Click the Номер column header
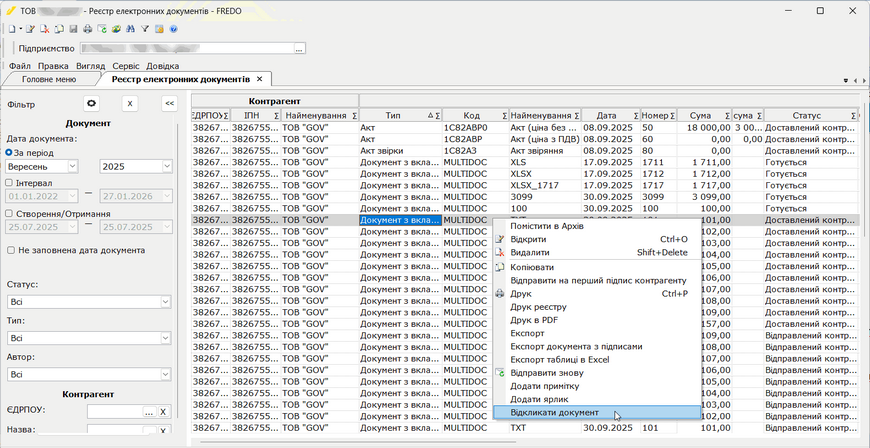This screenshot has width=870, height=448. pyautogui.click(x=659, y=115)
